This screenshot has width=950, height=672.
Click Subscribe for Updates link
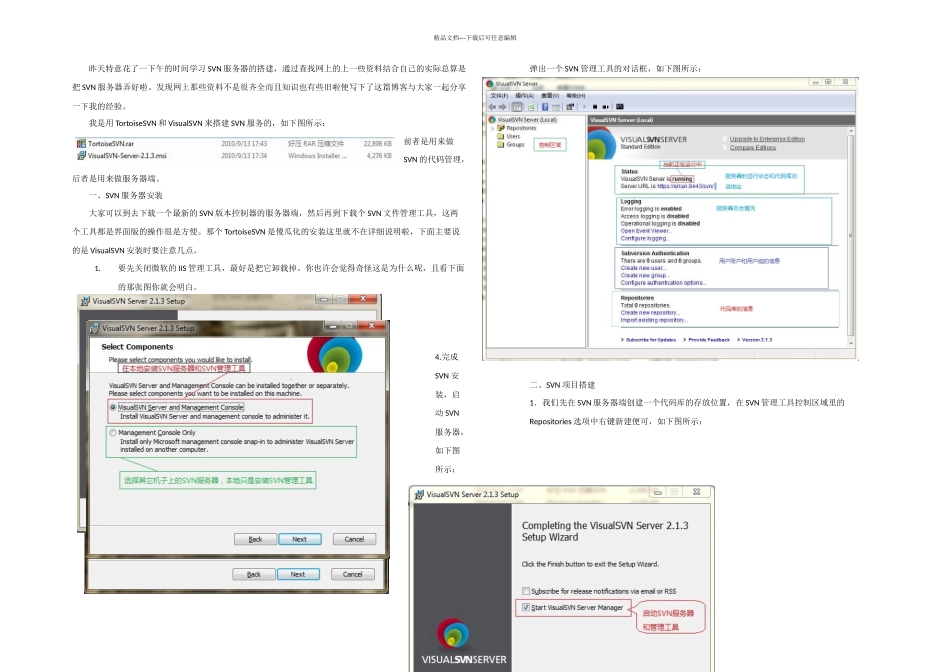point(650,340)
